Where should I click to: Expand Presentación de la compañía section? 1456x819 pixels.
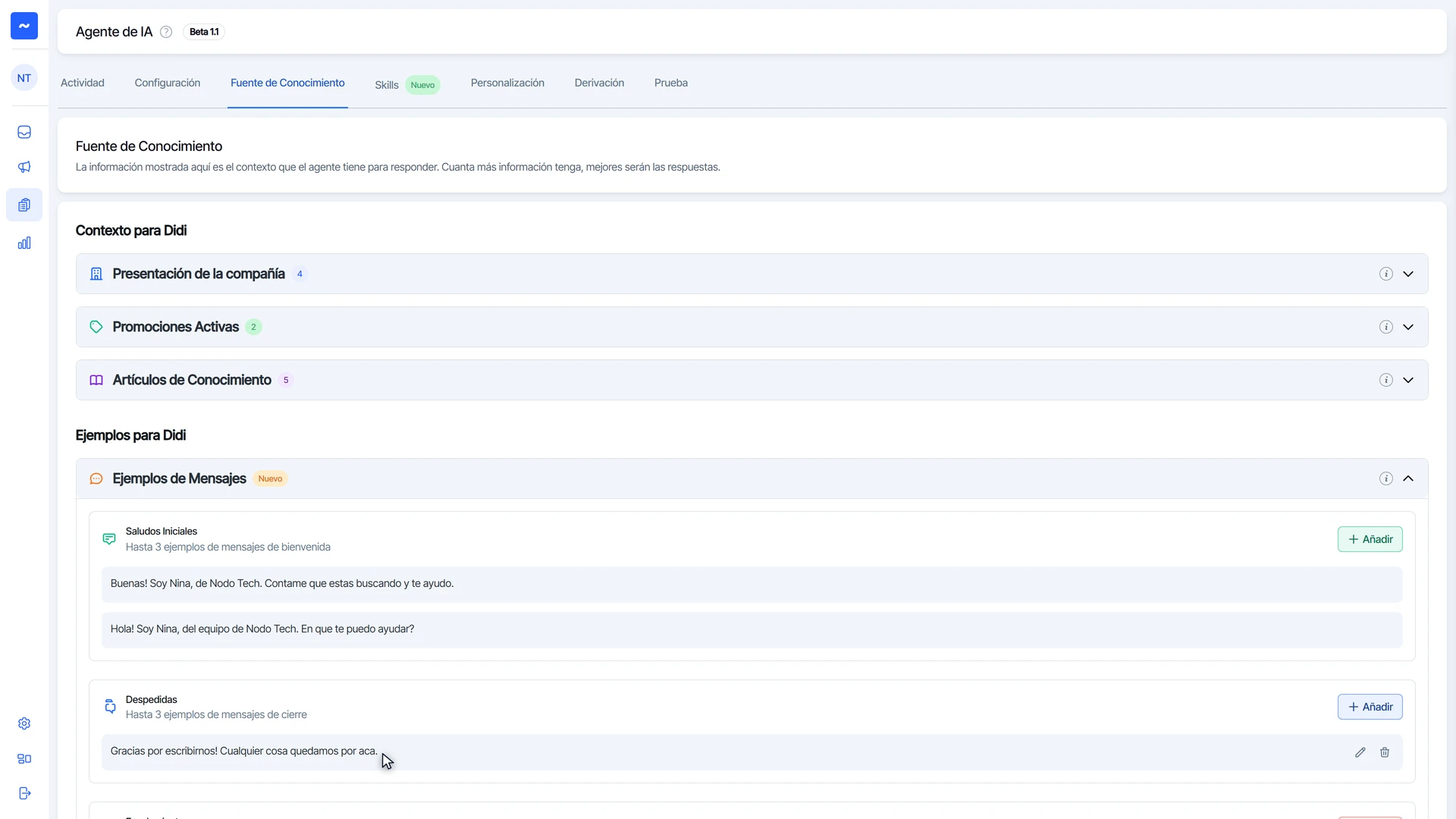coord(1408,274)
